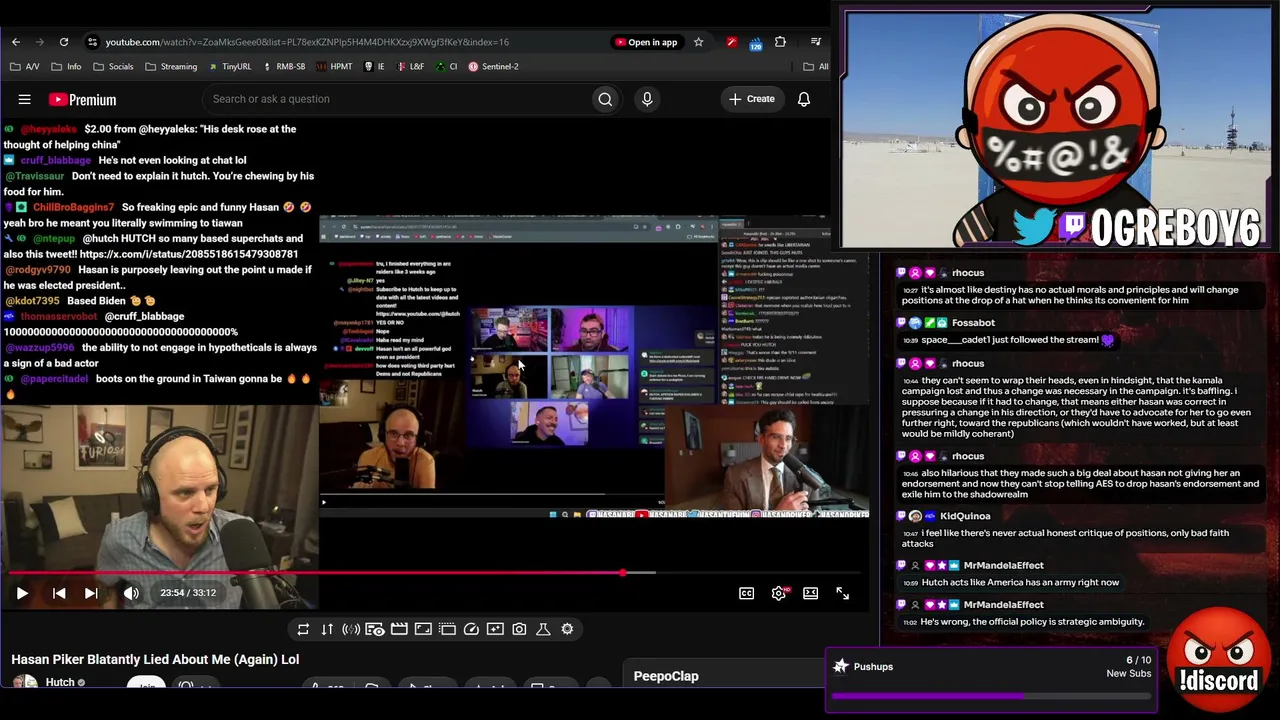The height and width of the screenshot is (720, 1280).
Task: Enter full screen video mode
Action: [x=843, y=593]
